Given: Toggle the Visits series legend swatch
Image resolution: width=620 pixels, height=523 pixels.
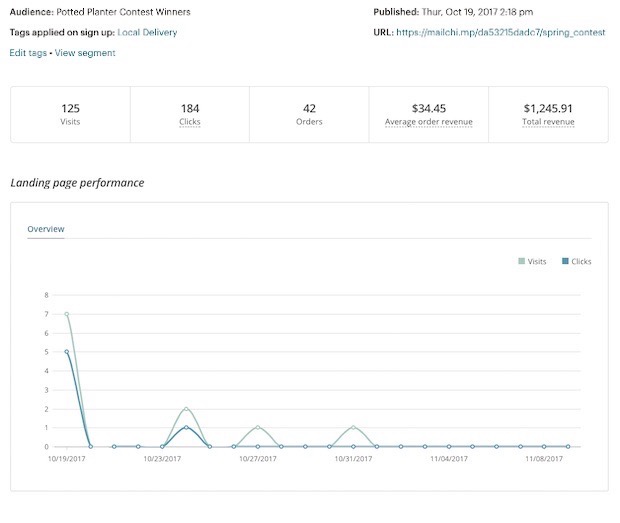Looking at the screenshot, I should (x=522, y=261).
